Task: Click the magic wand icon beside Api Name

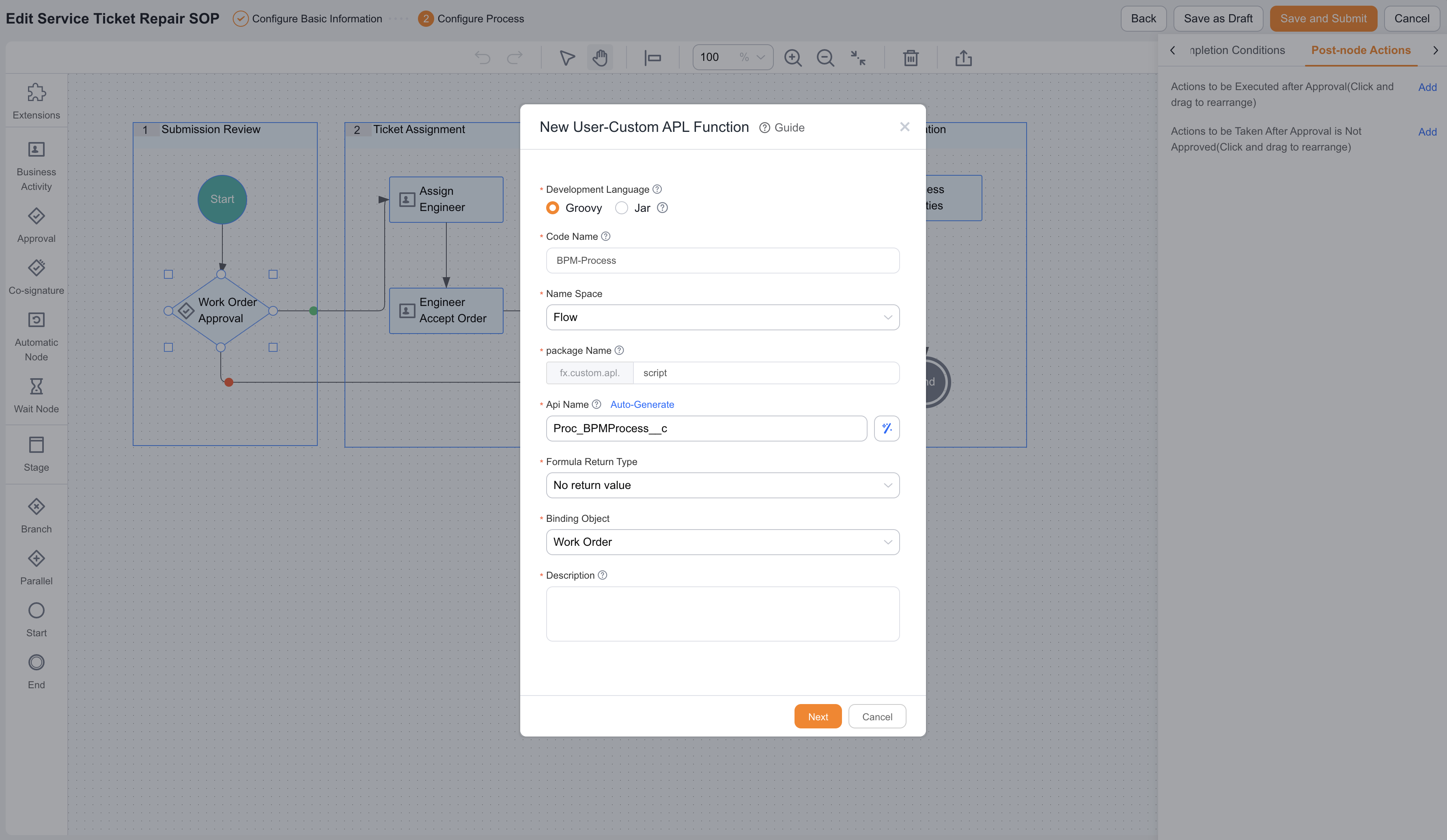Action: tap(887, 429)
